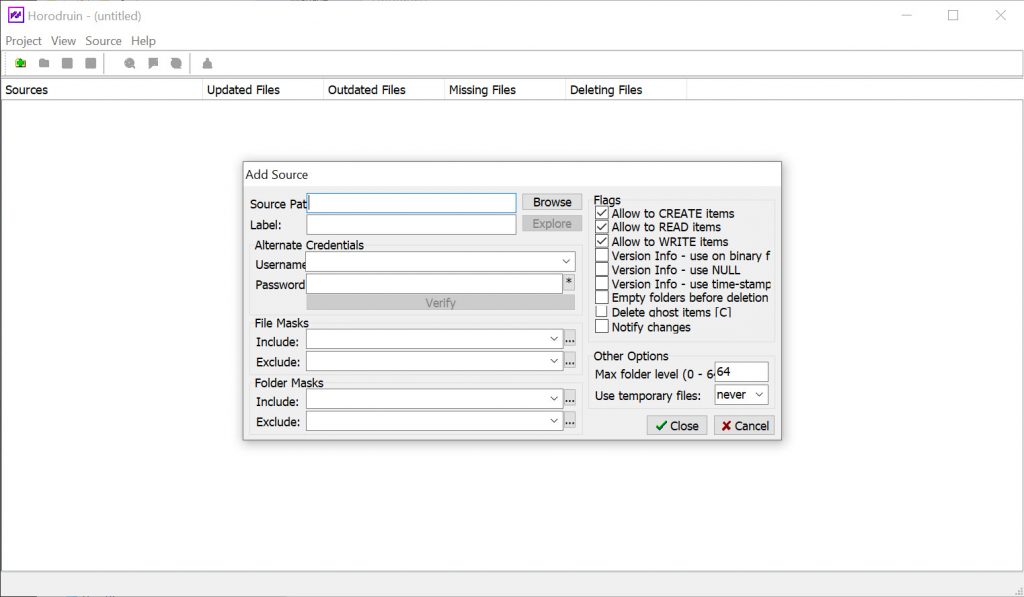Click the gray lock-shaped icon in the toolbar
This screenshot has width=1024, height=597.
pos(208,63)
